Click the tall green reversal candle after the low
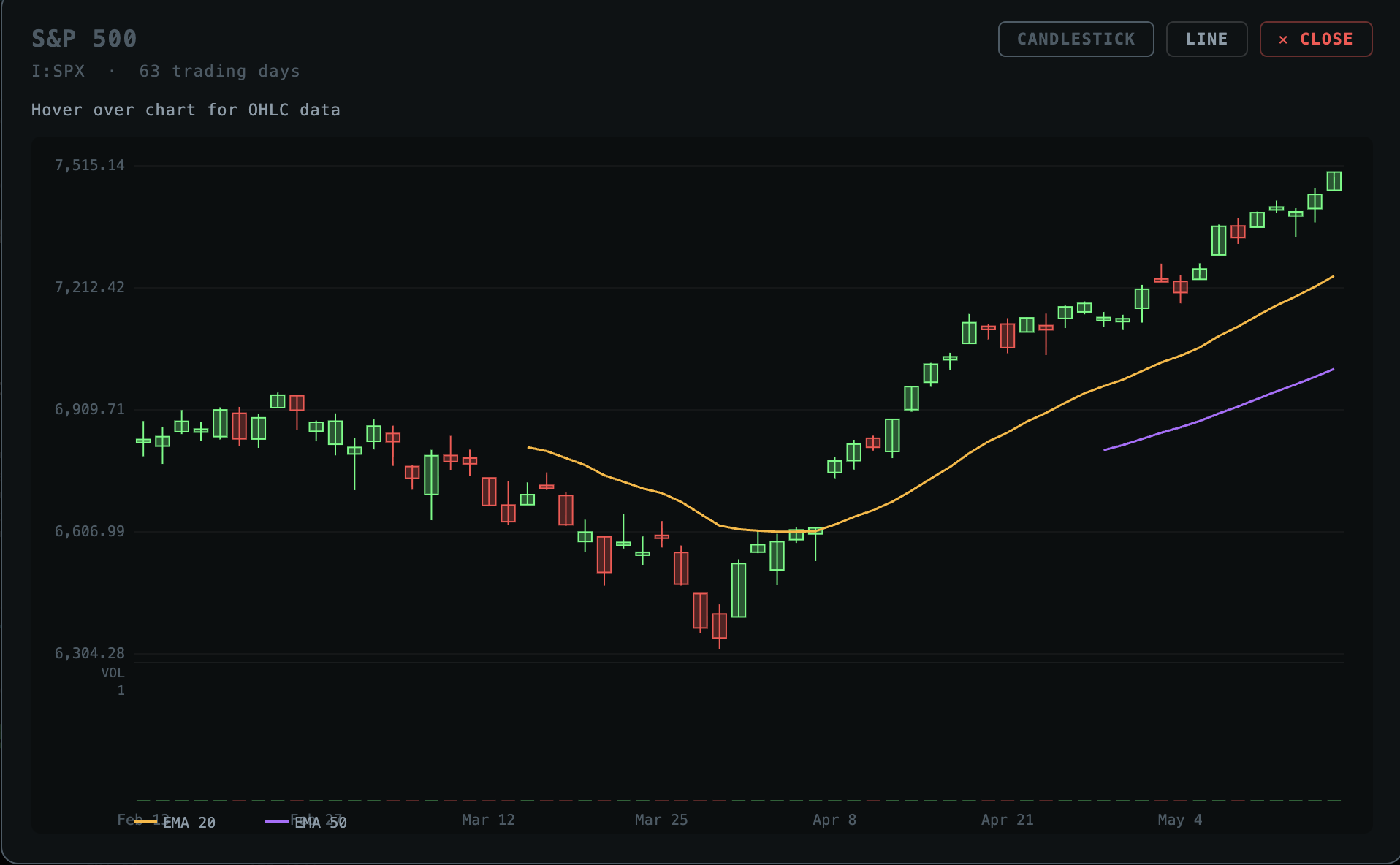The image size is (1400, 865). (739, 590)
